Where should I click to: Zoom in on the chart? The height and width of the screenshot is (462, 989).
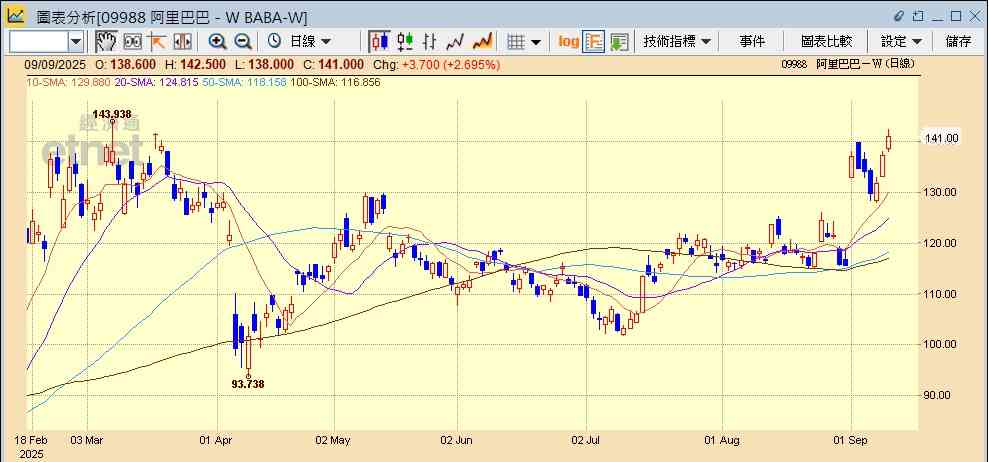(x=218, y=42)
